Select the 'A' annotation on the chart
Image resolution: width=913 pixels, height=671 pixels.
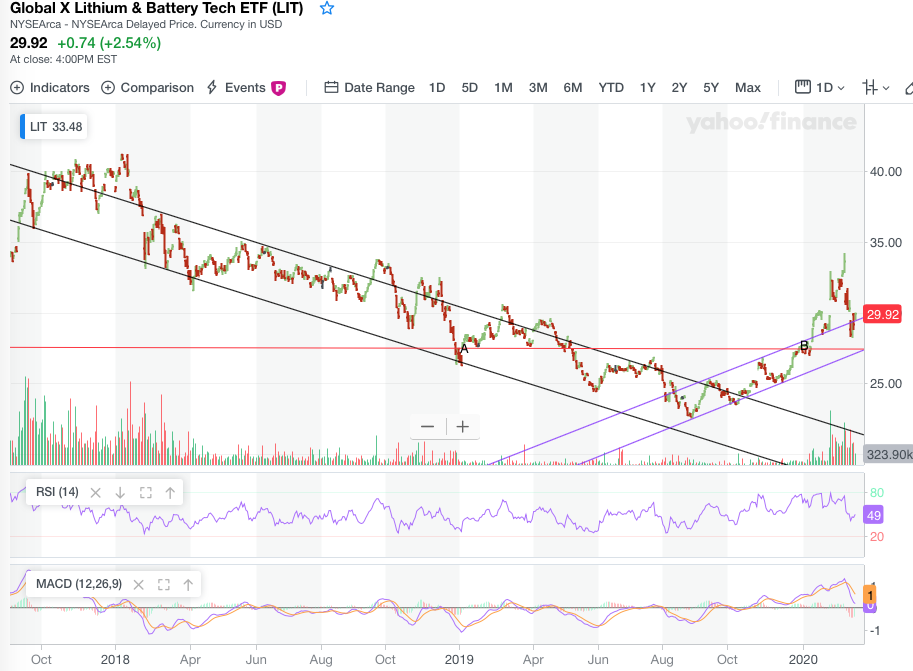(x=464, y=349)
